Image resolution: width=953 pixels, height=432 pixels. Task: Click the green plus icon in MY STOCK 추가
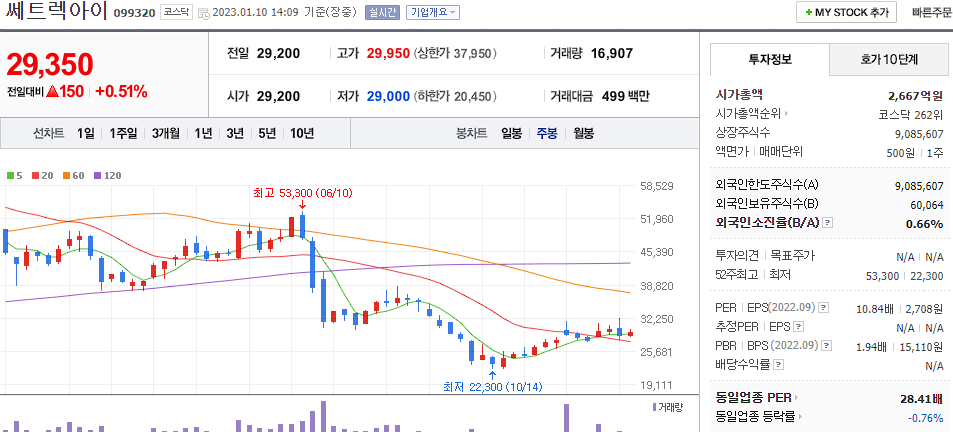808,12
